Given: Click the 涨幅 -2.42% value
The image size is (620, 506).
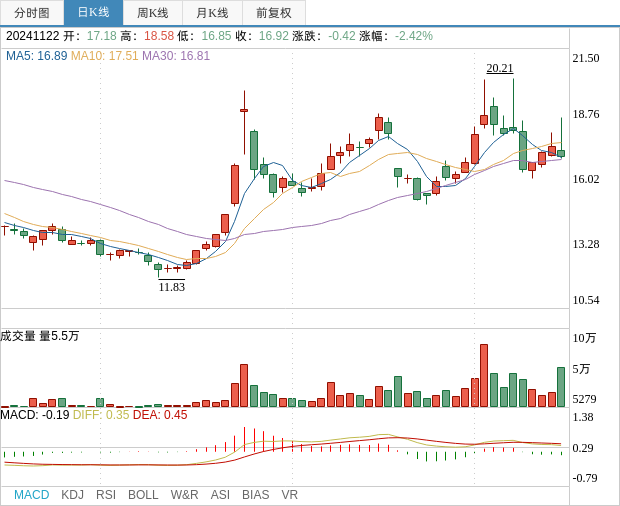Looking at the screenshot, I should click(x=396, y=36).
